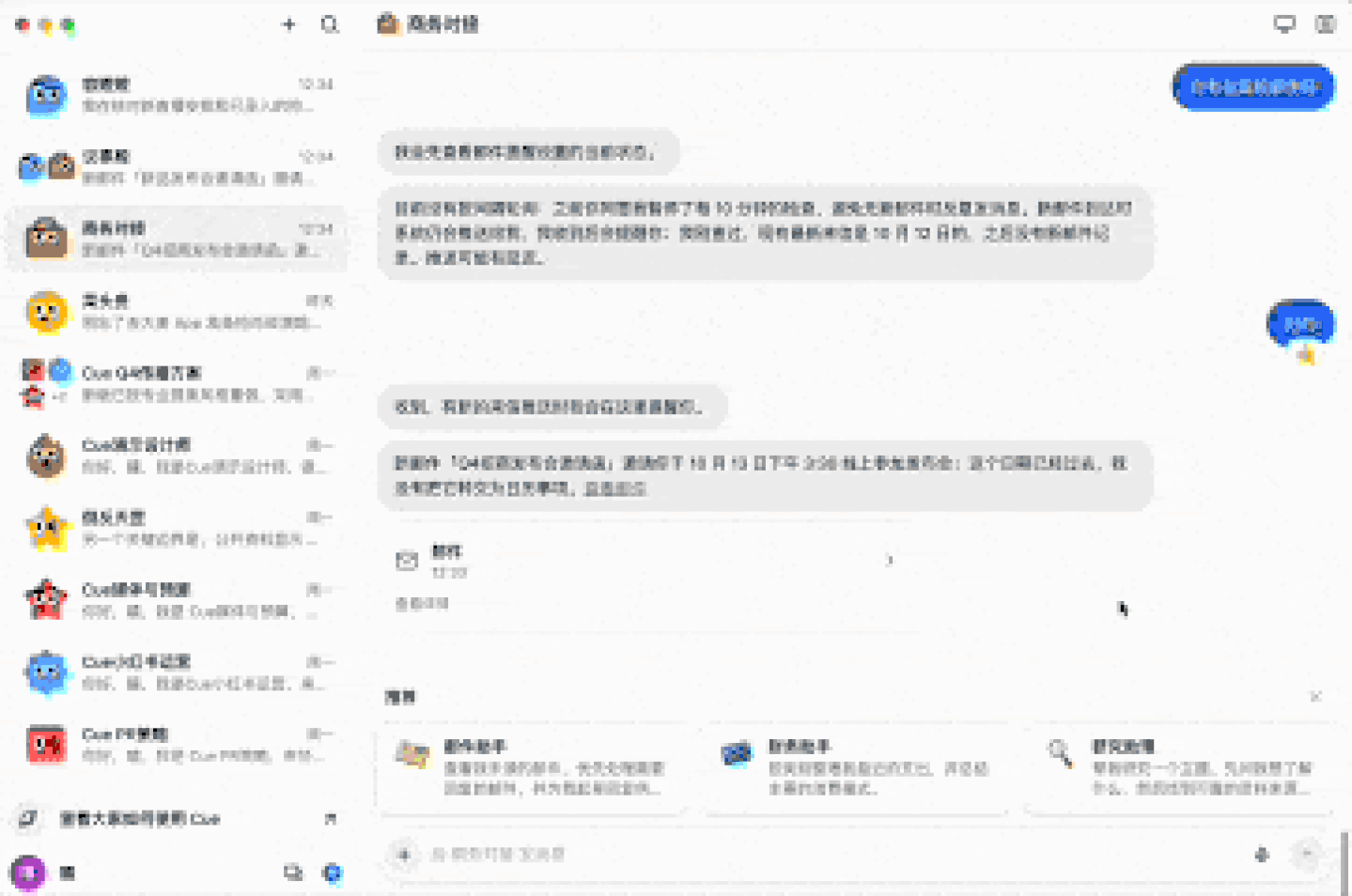The width and height of the screenshot is (1352, 896).
Task: Open the yellow star avatar chat
Action: (x=177, y=529)
